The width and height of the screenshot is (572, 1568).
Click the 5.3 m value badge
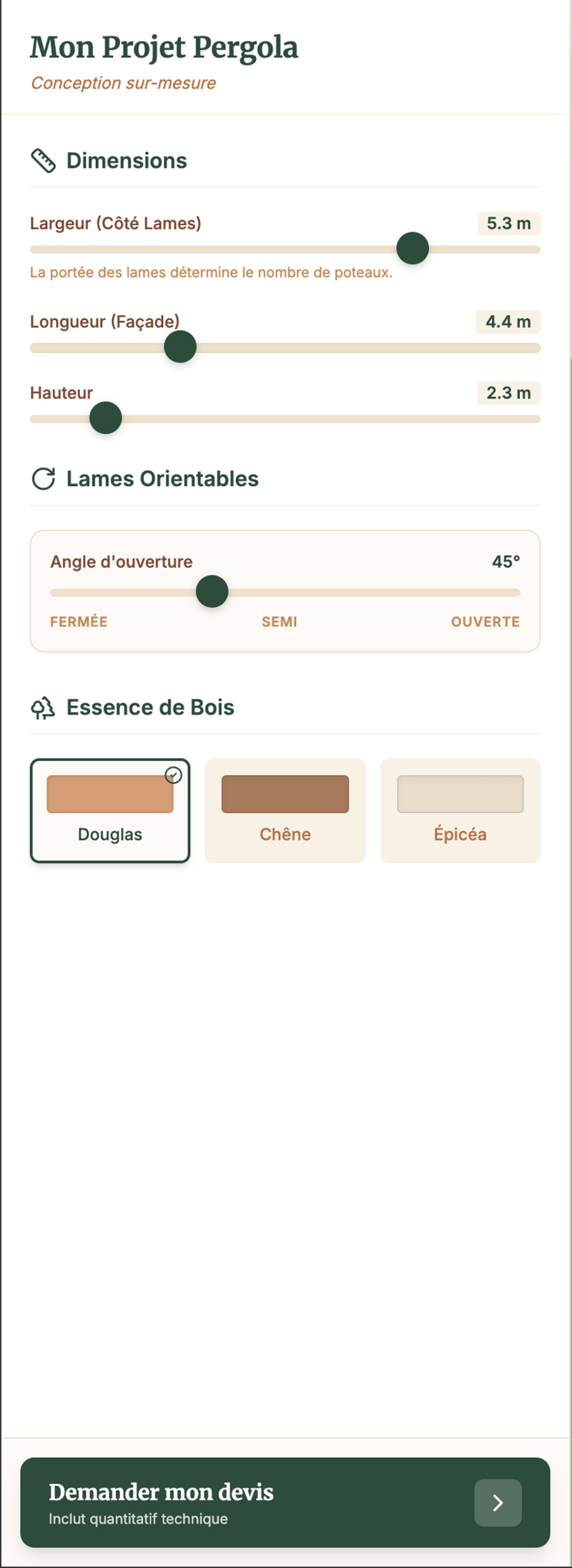coord(508,223)
